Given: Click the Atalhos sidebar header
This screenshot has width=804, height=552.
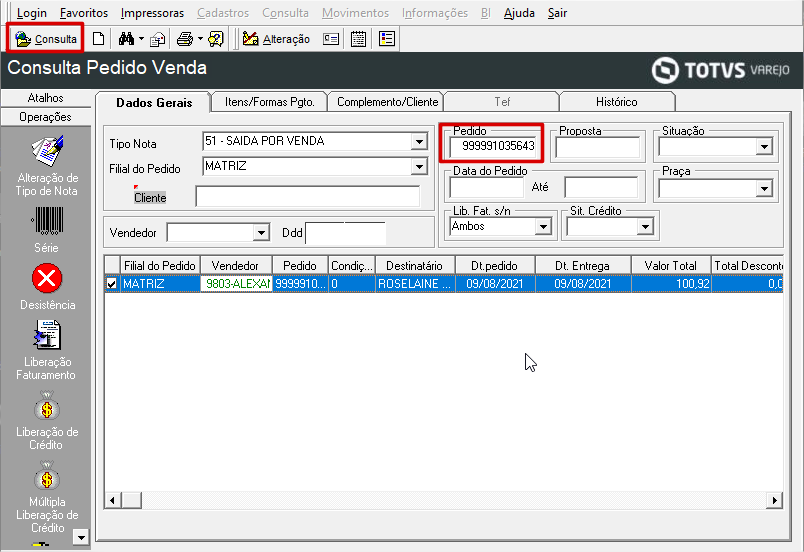Looking at the screenshot, I should (x=46, y=98).
